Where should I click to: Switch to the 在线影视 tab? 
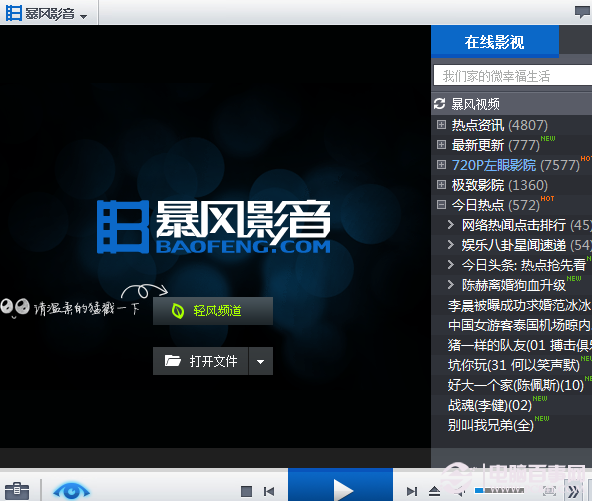[x=495, y=42]
